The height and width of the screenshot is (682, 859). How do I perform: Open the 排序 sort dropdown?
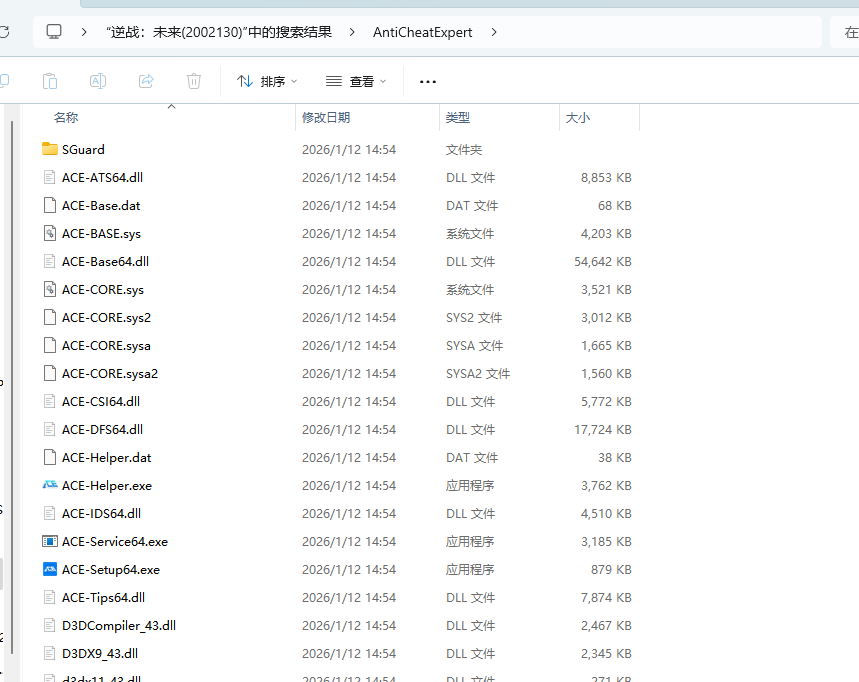[x=267, y=81]
